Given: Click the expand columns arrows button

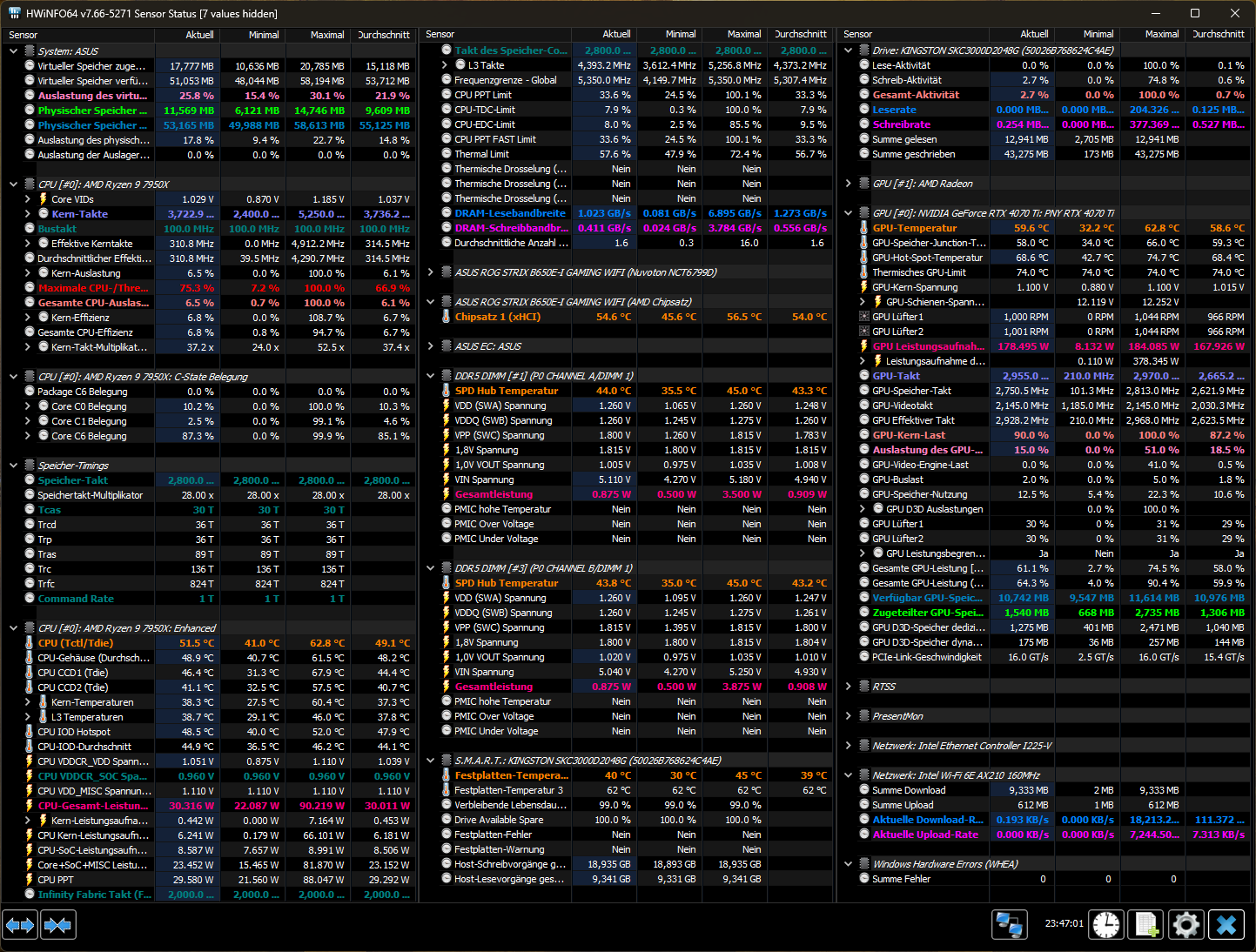Looking at the screenshot, I should [x=21, y=924].
